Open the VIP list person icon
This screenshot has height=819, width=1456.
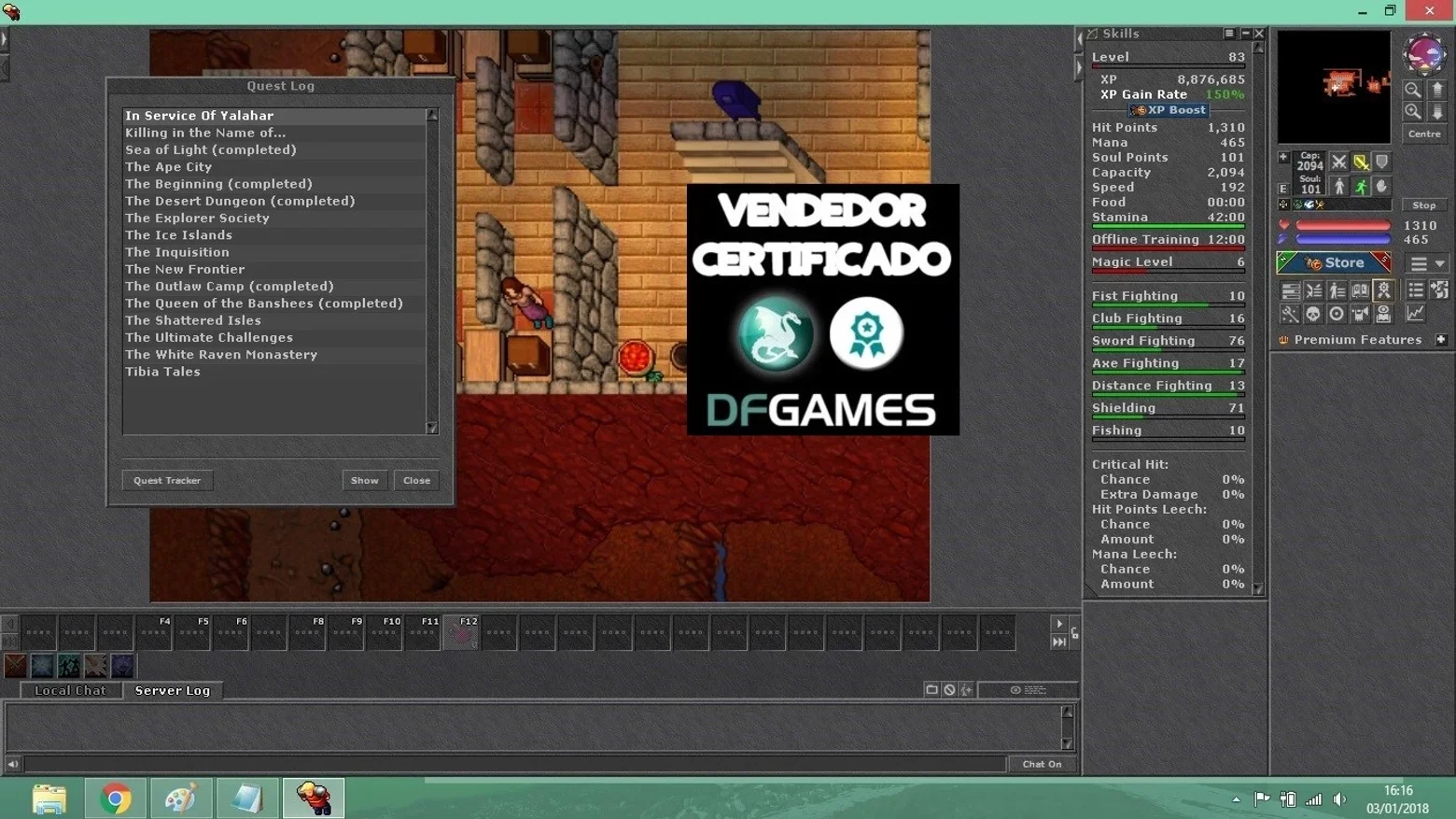(1337, 290)
